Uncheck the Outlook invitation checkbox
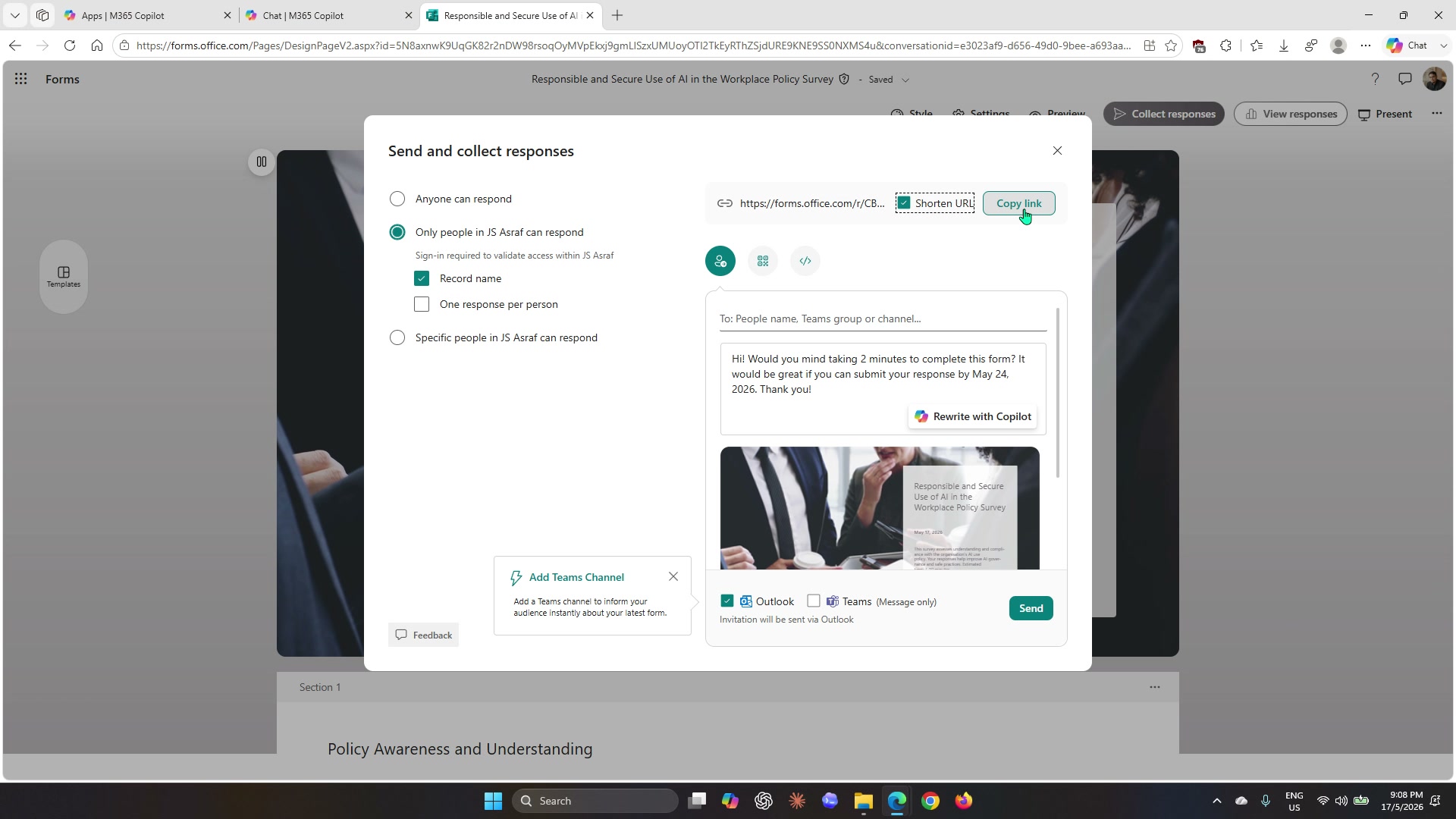Screen dimensions: 1456x819 pos(726,601)
